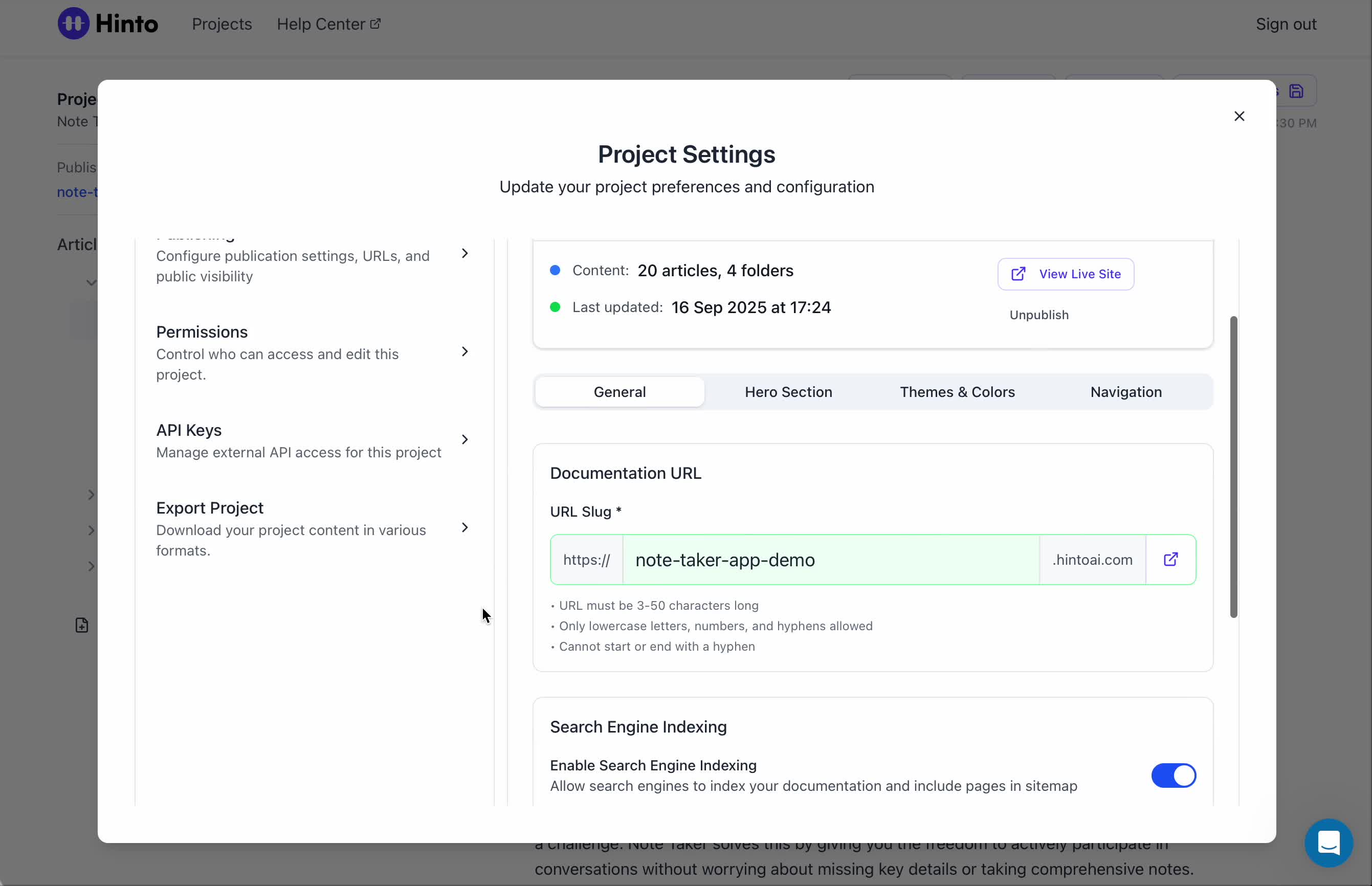Open the Publishing settings chevron
The width and height of the screenshot is (1372, 886).
tap(464, 254)
